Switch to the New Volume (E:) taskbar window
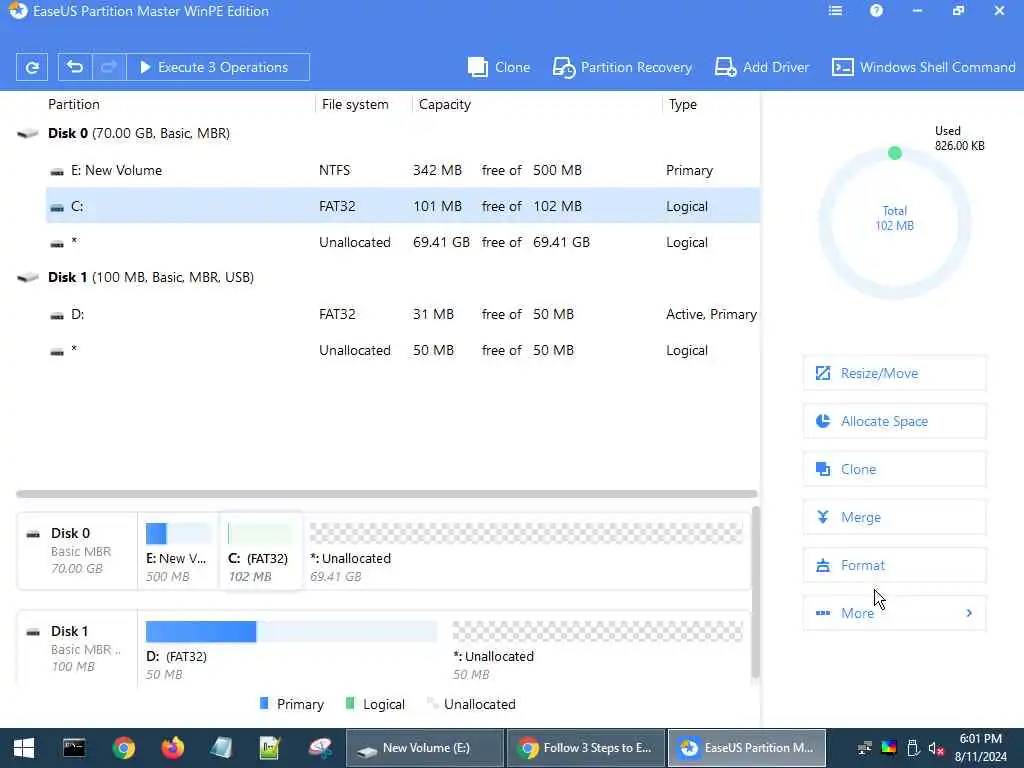 (x=424, y=748)
